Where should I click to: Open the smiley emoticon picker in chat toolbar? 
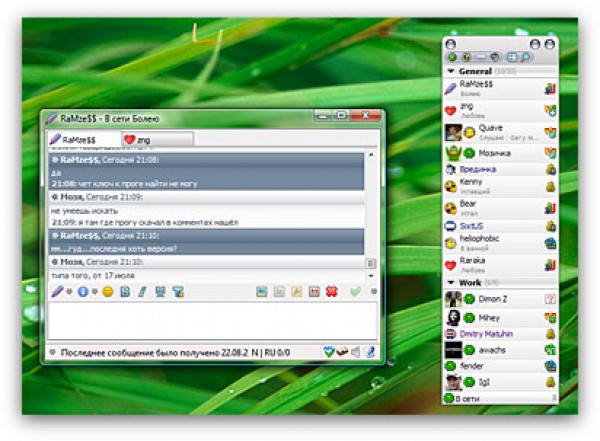108,292
